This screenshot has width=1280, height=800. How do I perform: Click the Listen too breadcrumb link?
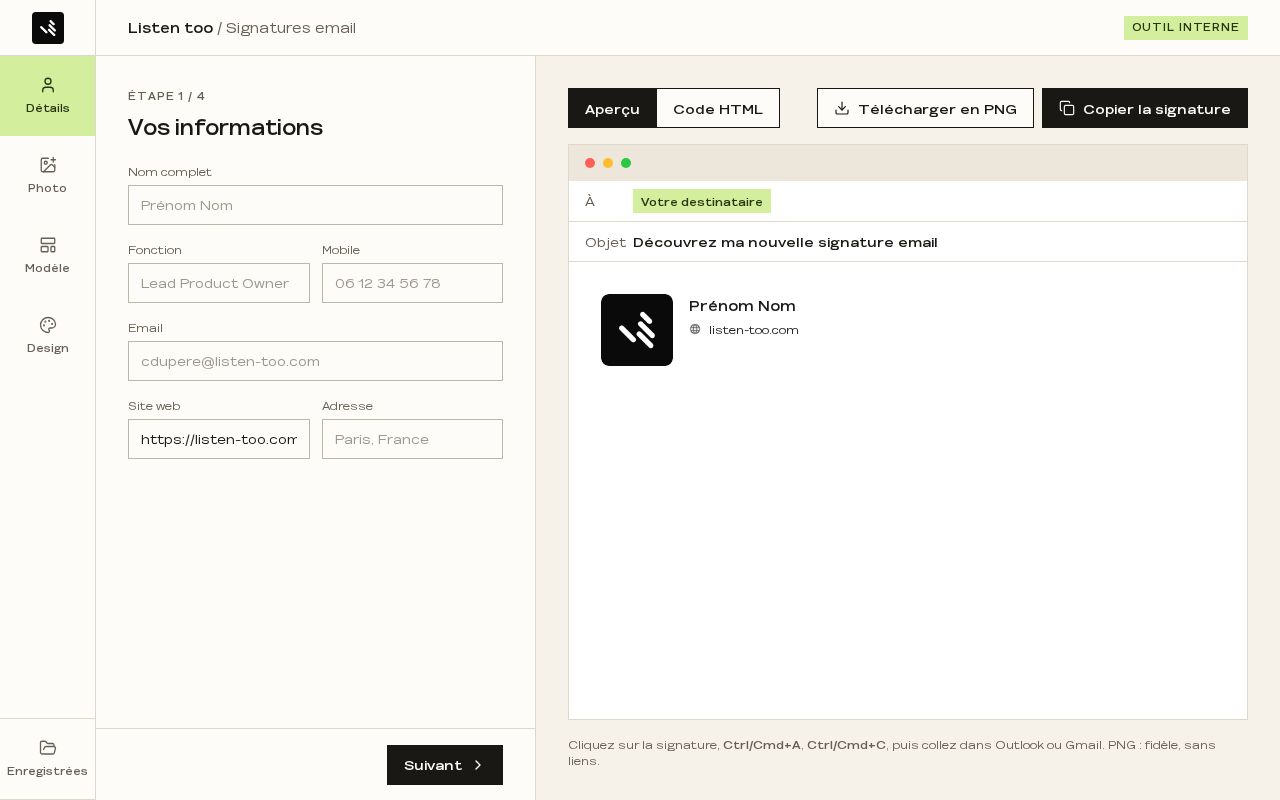[x=170, y=28]
